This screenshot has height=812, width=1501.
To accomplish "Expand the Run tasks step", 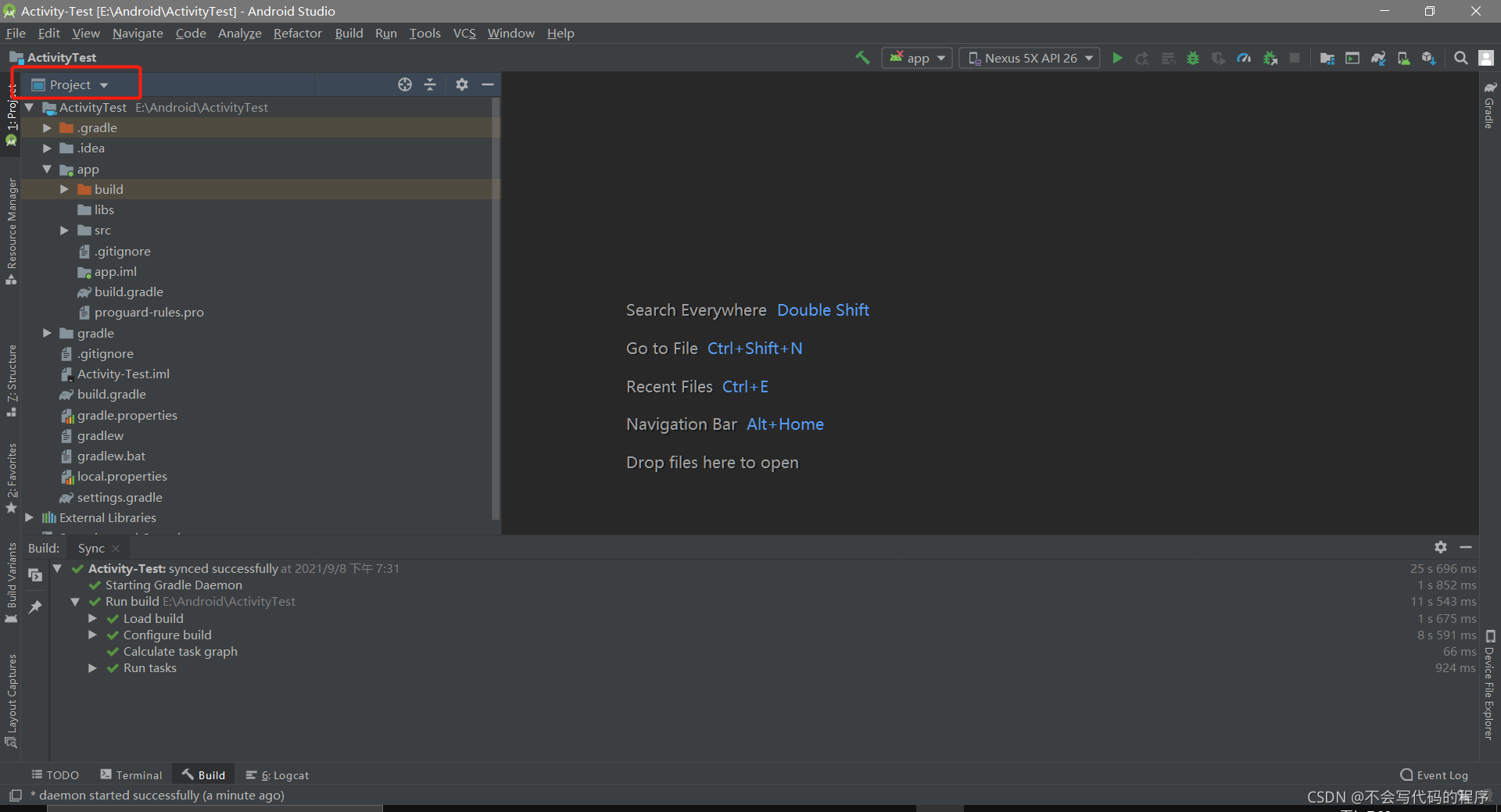I will 92,667.
